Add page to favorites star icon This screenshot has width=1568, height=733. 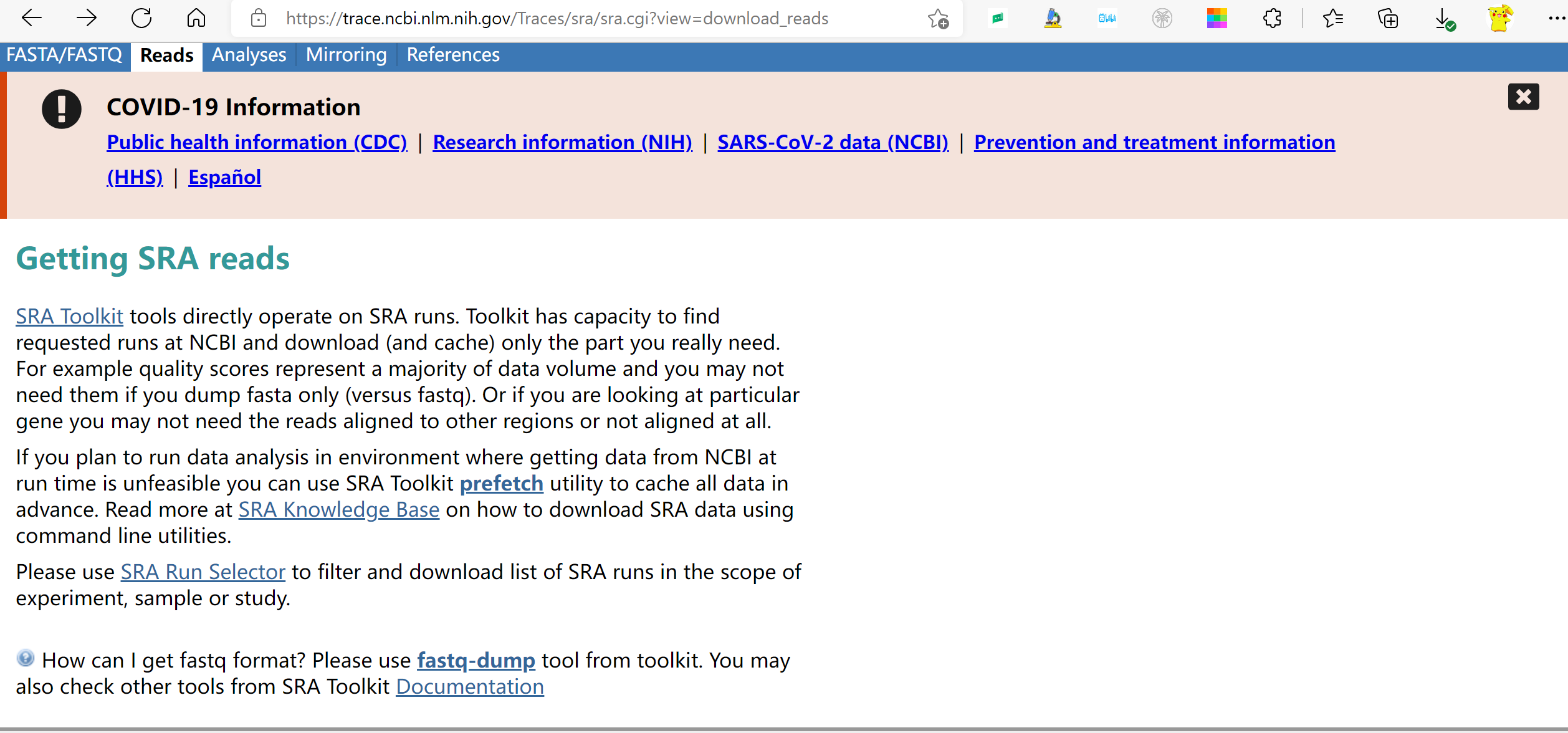938,19
